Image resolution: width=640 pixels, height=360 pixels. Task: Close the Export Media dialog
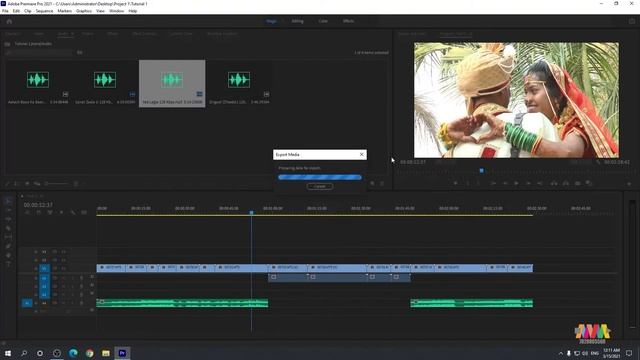pyautogui.click(x=361, y=155)
